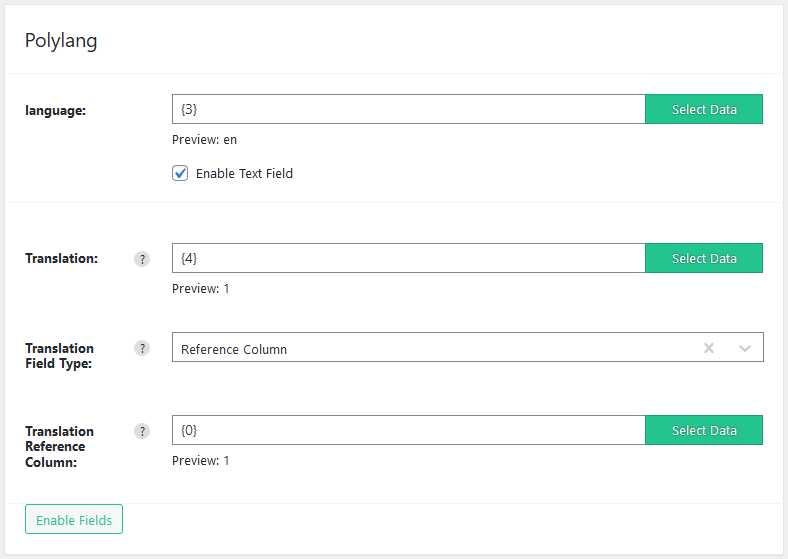Viewport: 788px width, 559px height.
Task: Open the Reference Column dropdown box
Action: pos(467,347)
